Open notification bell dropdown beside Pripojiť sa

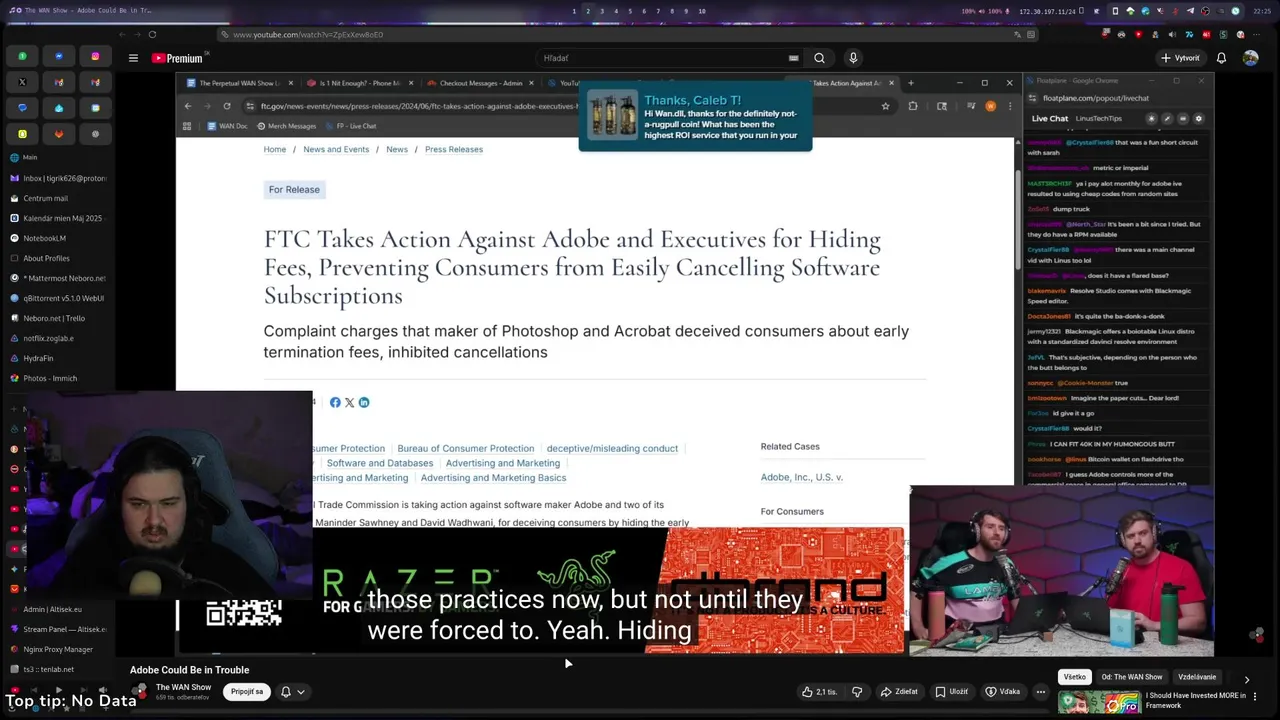point(292,691)
